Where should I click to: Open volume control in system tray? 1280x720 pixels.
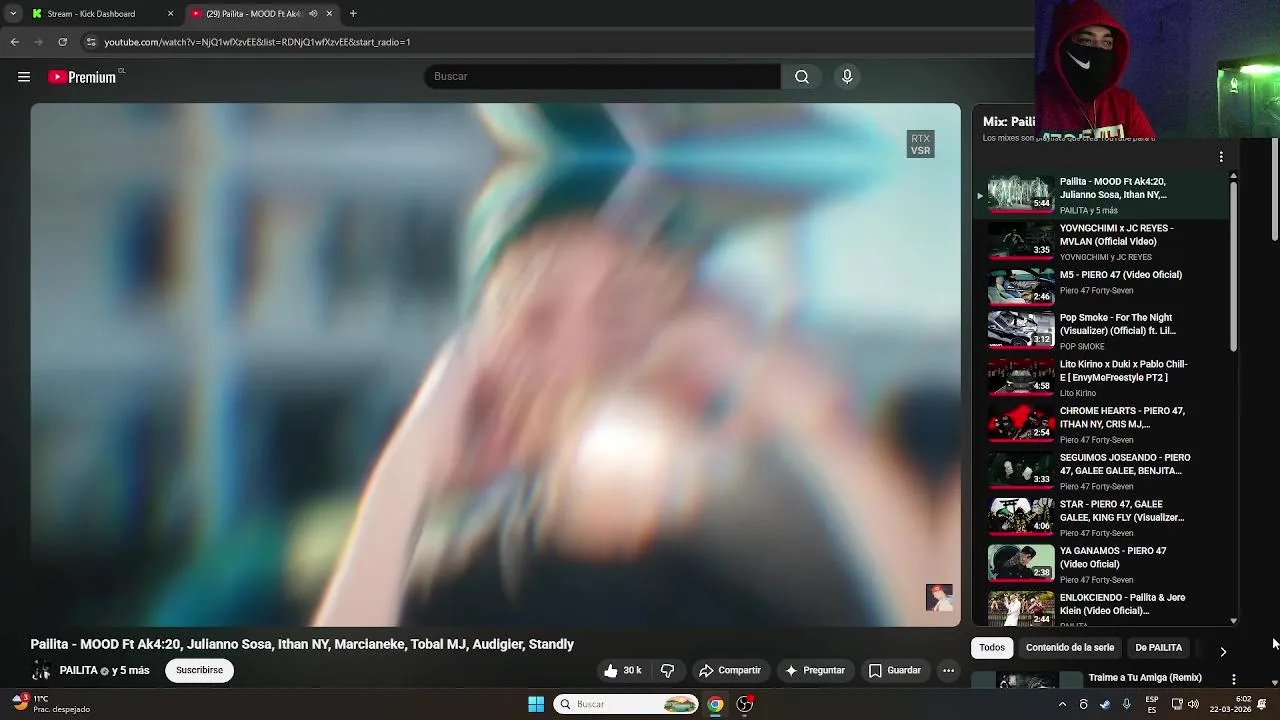pyautogui.click(x=1193, y=704)
